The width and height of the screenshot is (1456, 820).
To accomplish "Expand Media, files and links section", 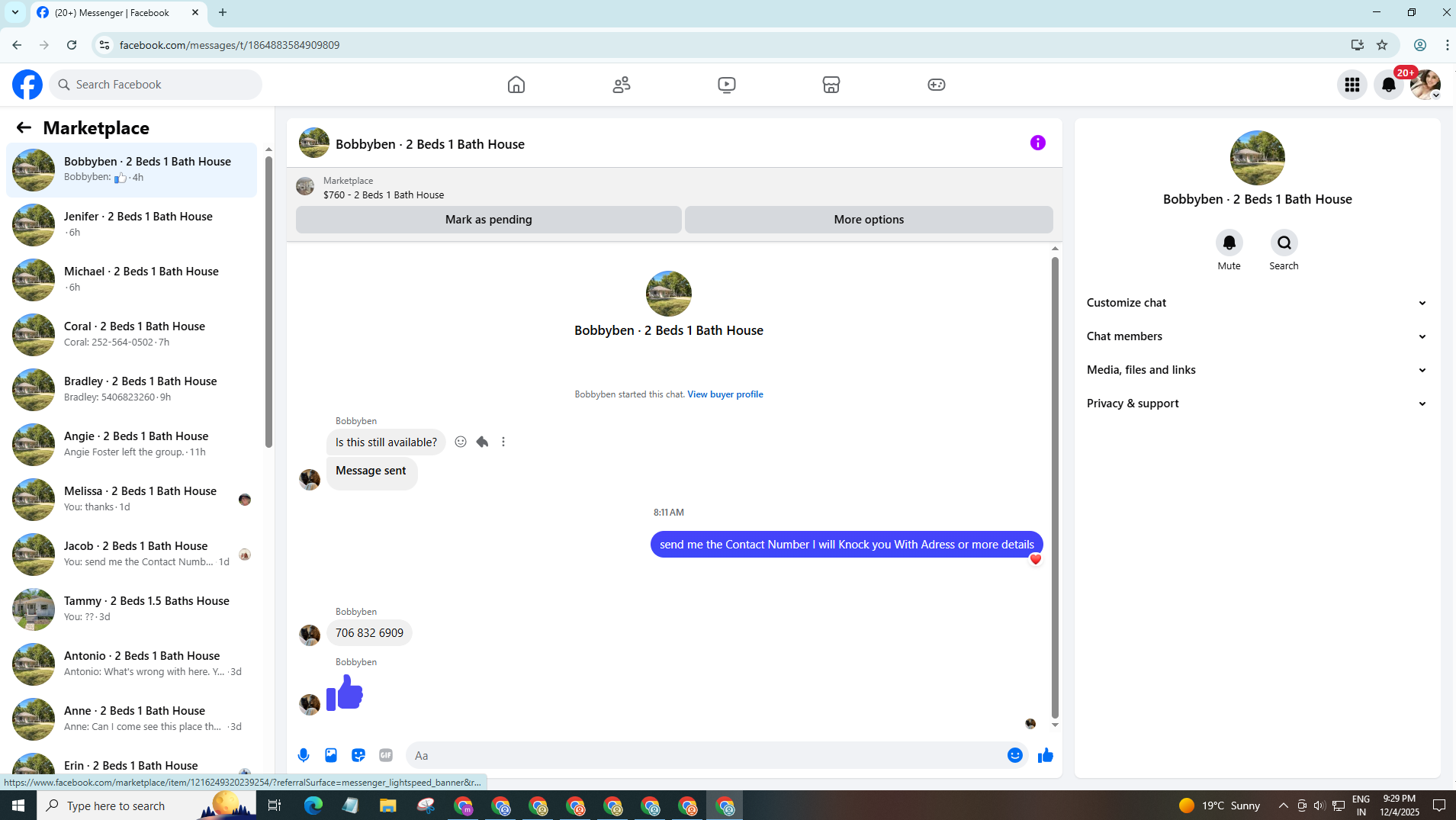I will [1257, 370].
